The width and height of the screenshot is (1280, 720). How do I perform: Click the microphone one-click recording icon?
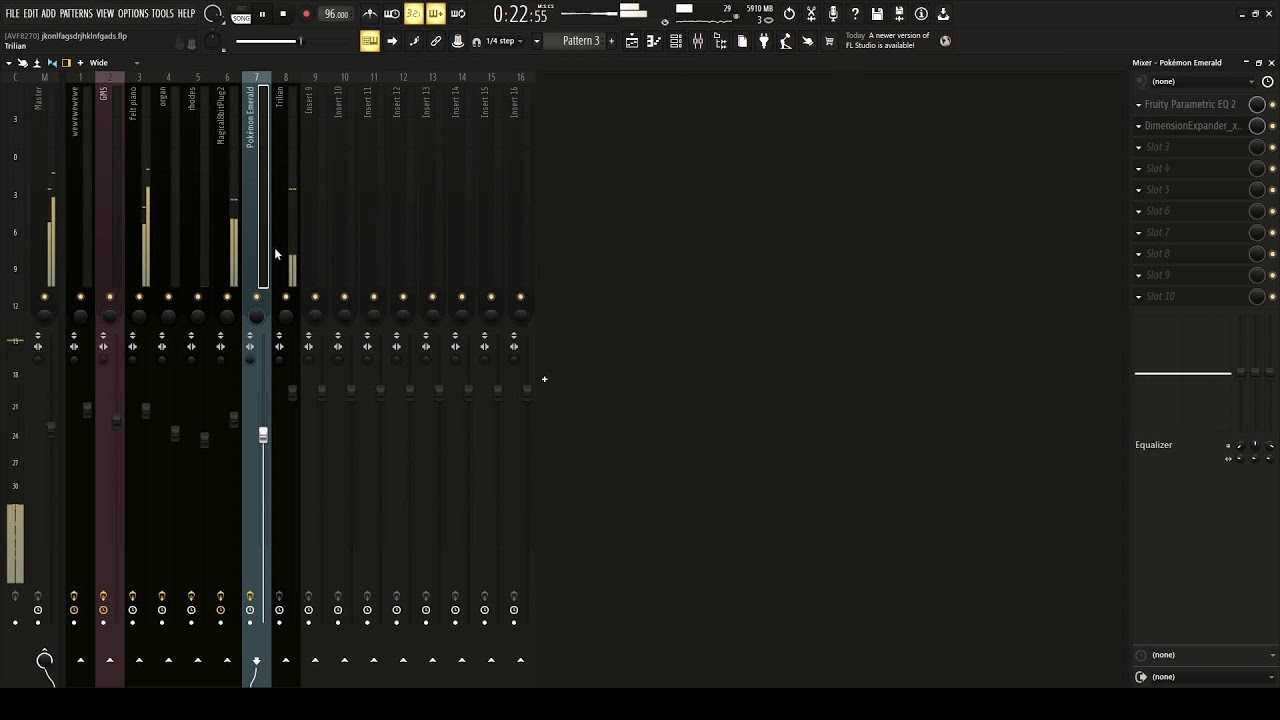(833, 14)
